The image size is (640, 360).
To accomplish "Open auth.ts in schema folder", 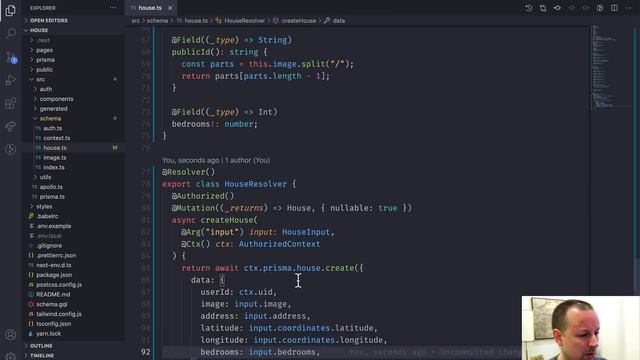I will [x=73, y=128].
